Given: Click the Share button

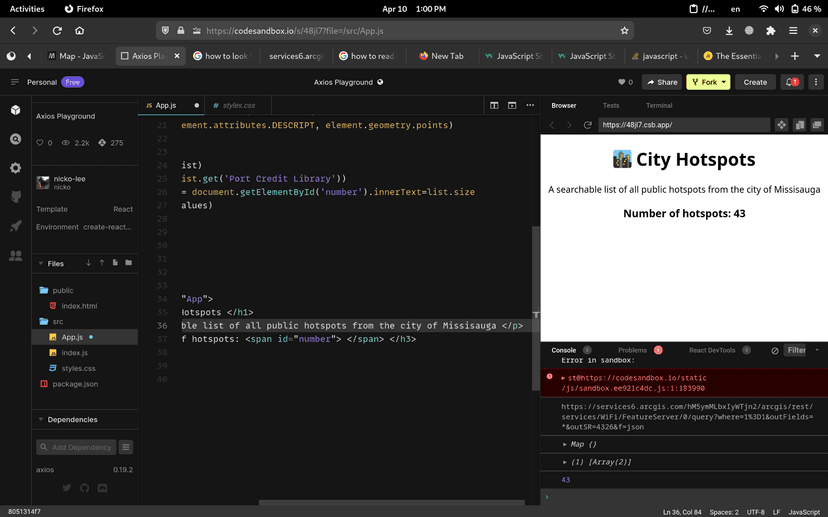Looking at the screenshot, I should 661,82.
